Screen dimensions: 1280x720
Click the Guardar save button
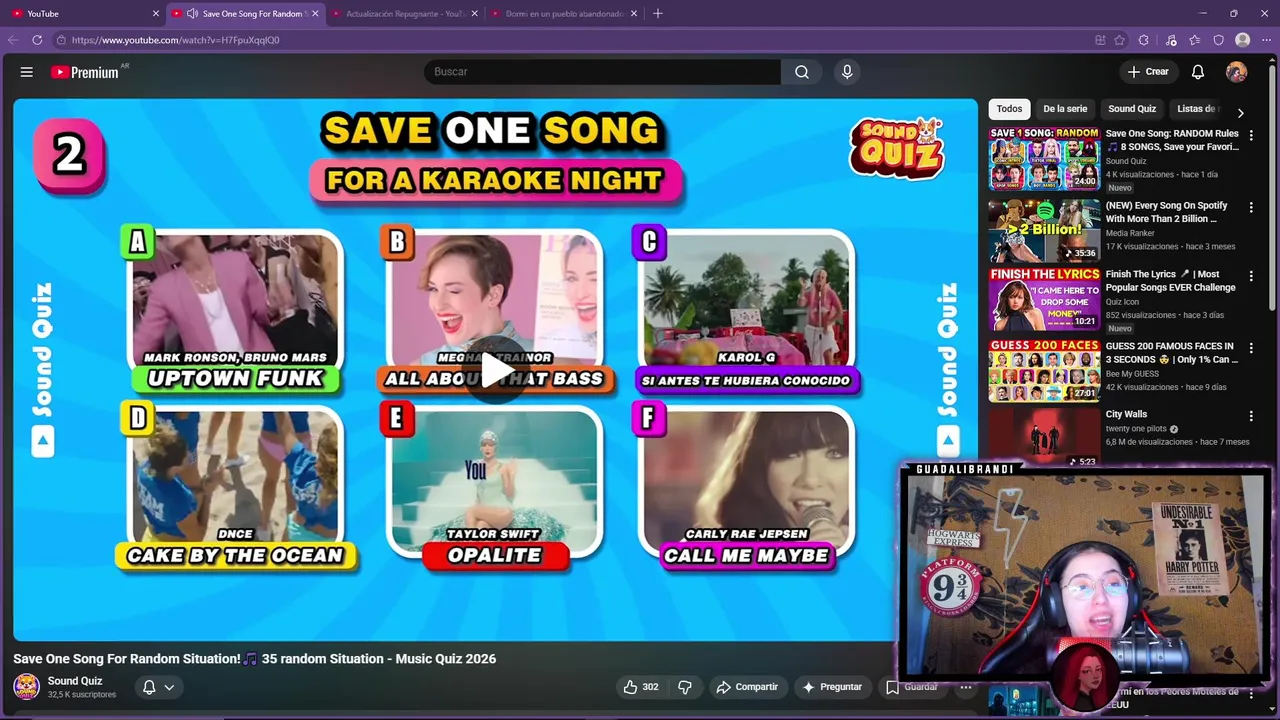click(x=912, y=687)
